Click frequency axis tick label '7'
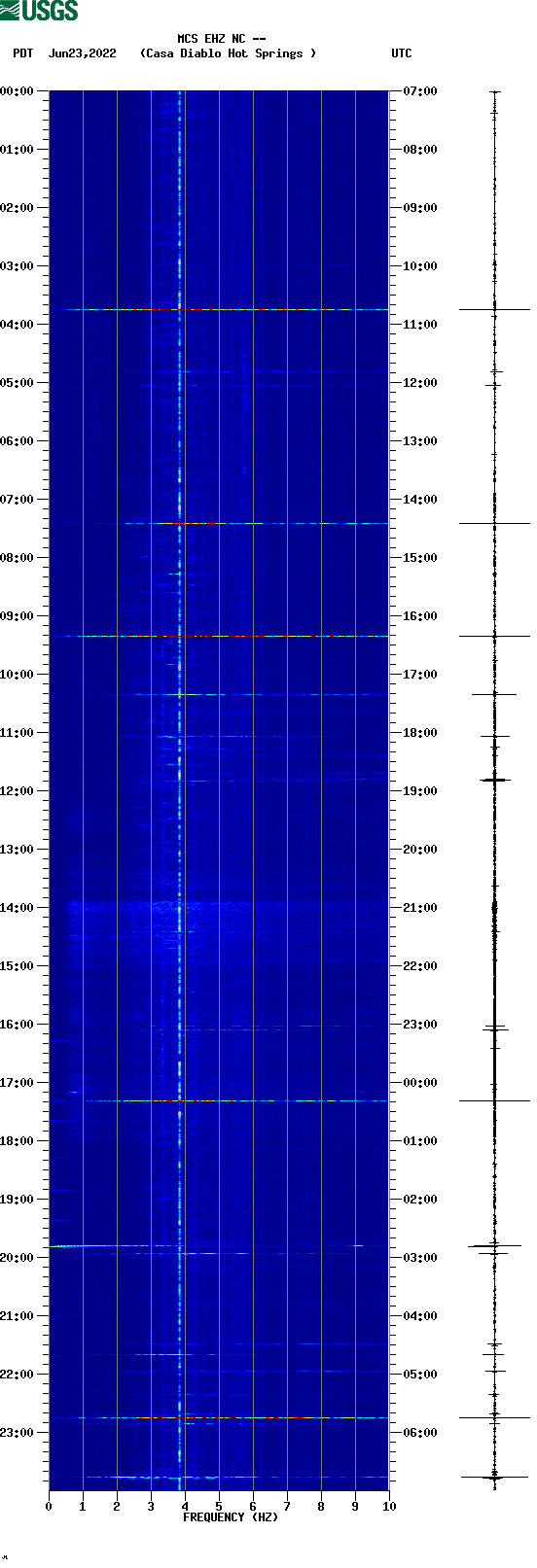537x1568 pixels. 287,1507
